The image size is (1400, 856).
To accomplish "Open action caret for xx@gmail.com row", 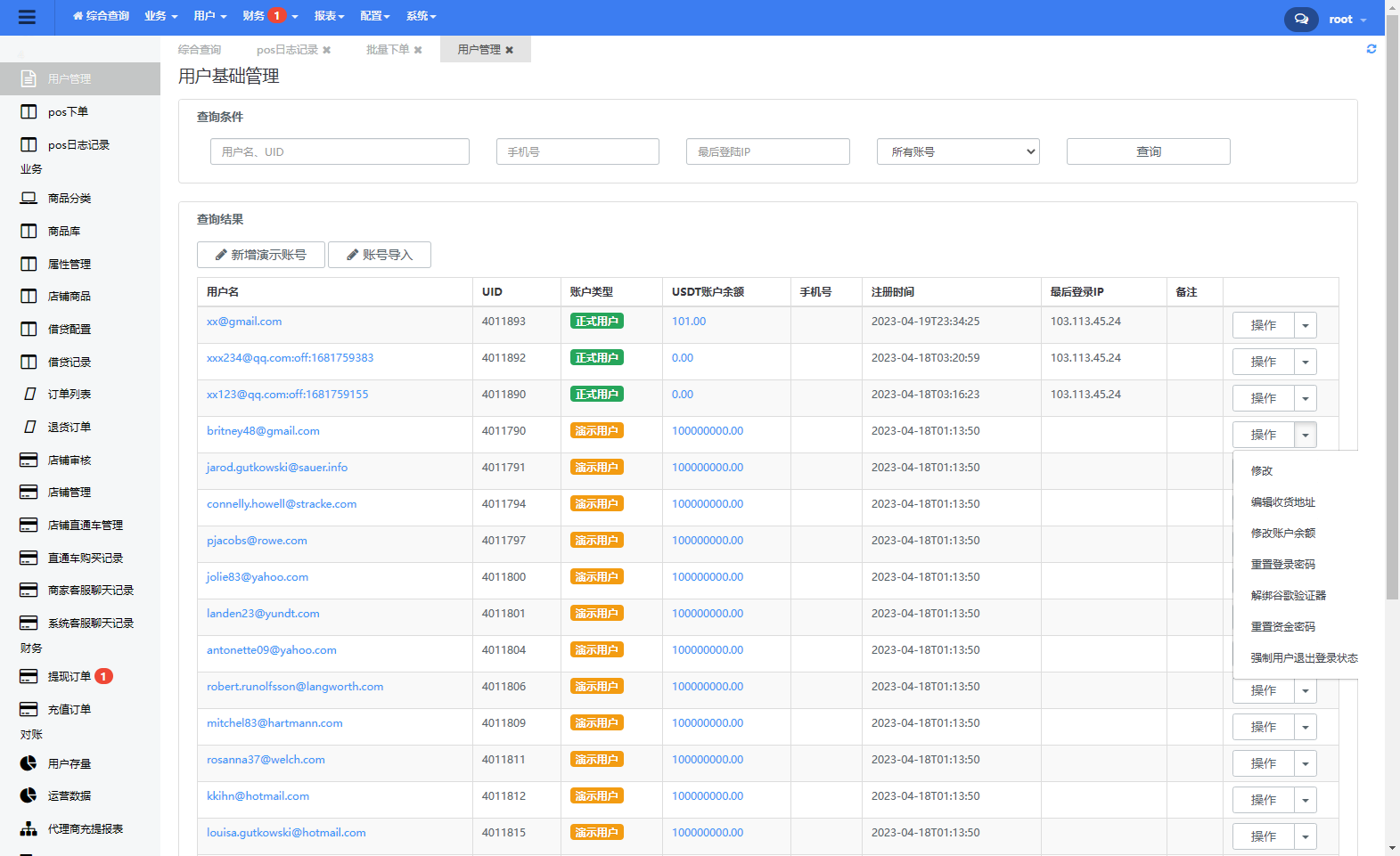I will 1306,325.
